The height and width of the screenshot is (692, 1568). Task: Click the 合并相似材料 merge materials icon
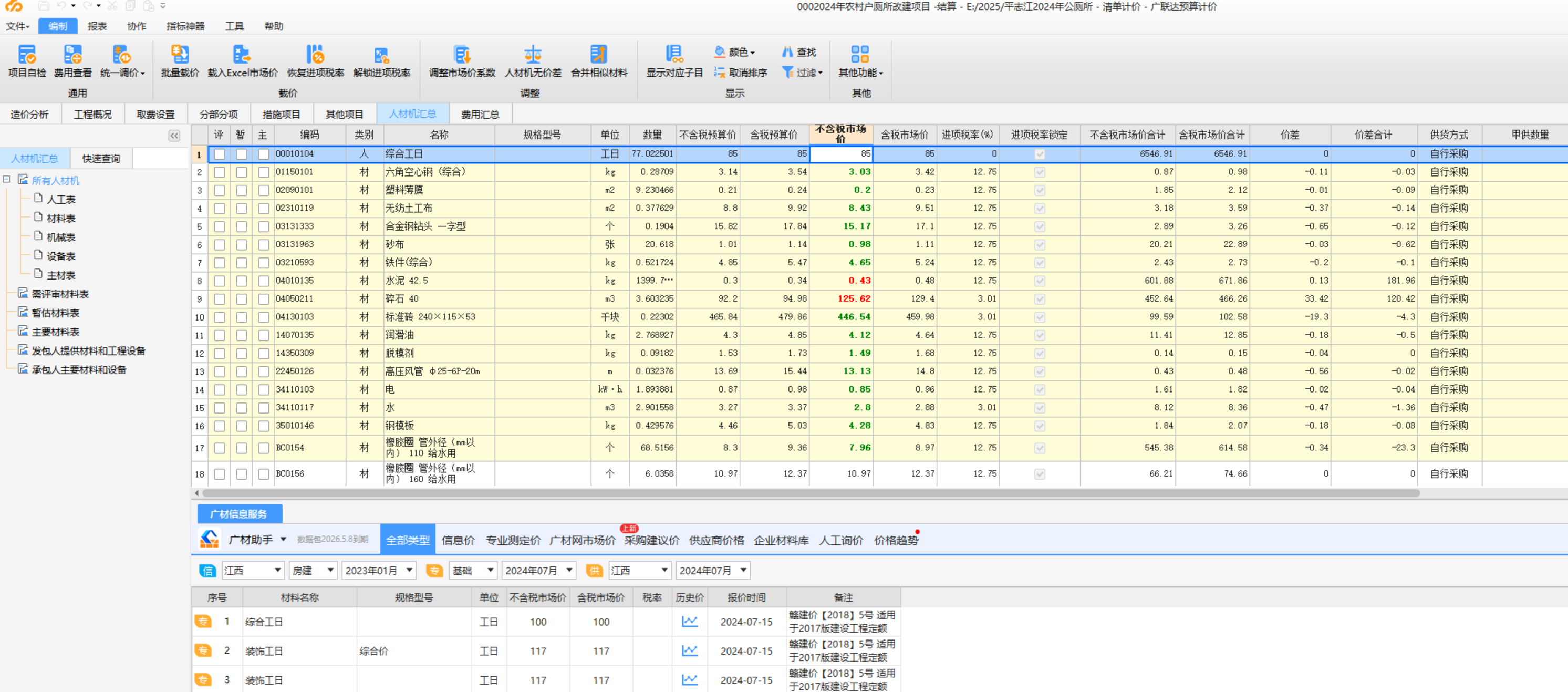pyautogui.click(x=598, y=54)
